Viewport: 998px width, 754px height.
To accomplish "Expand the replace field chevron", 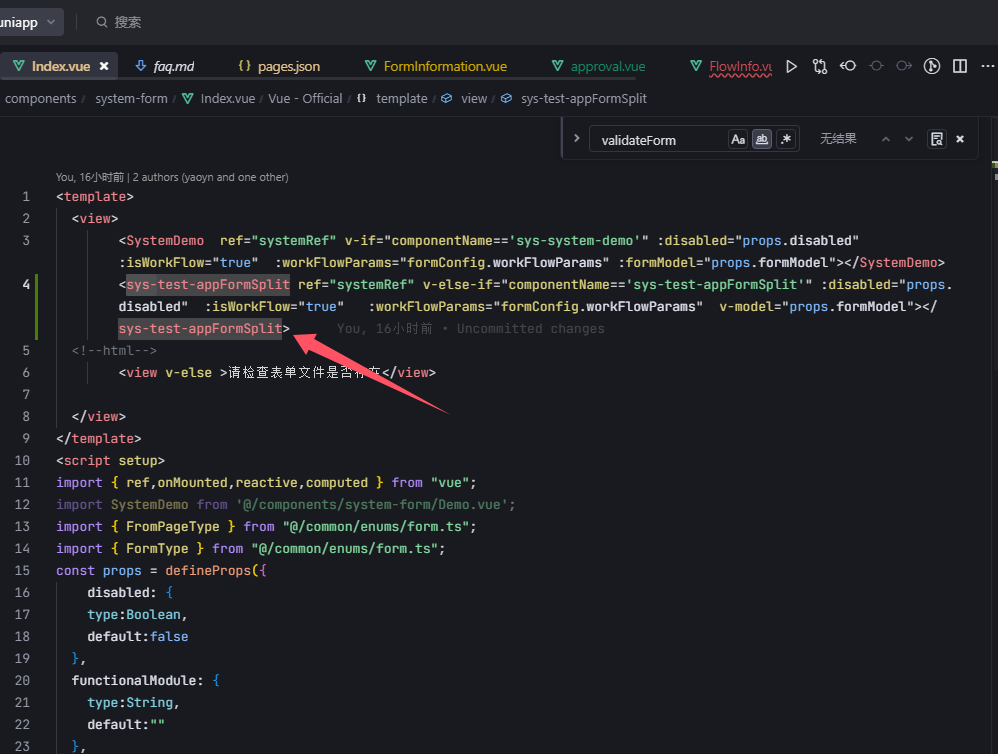I will click(x=576, y=139).
